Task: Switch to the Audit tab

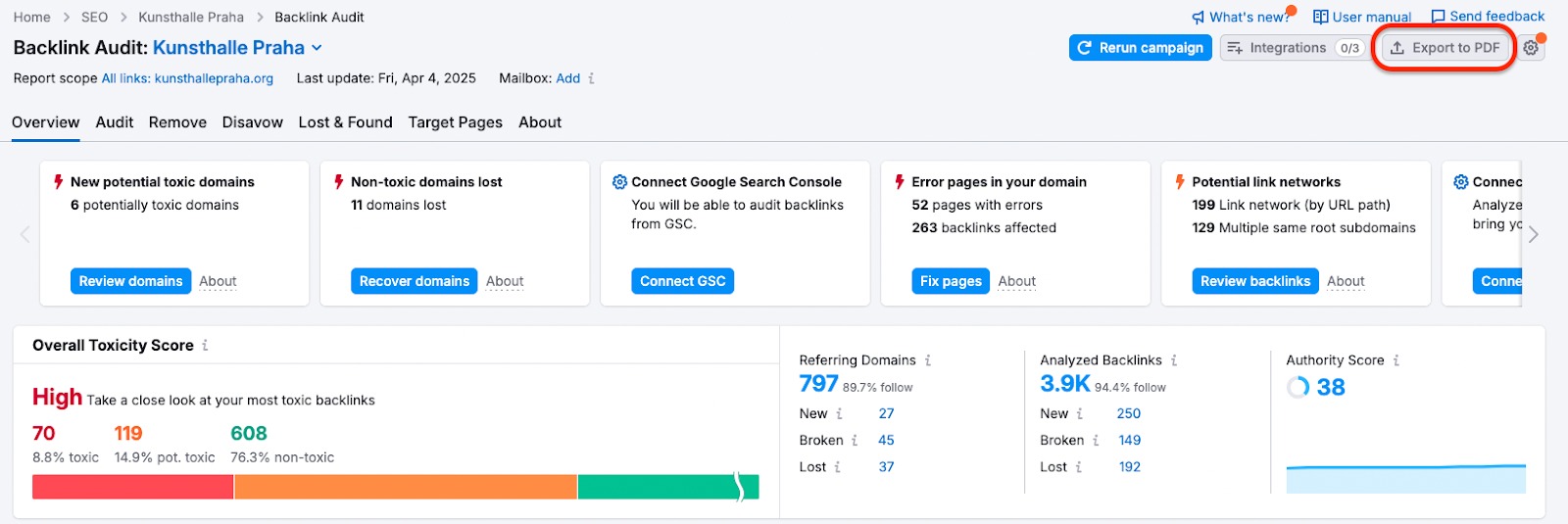Action: pos(114,122)
